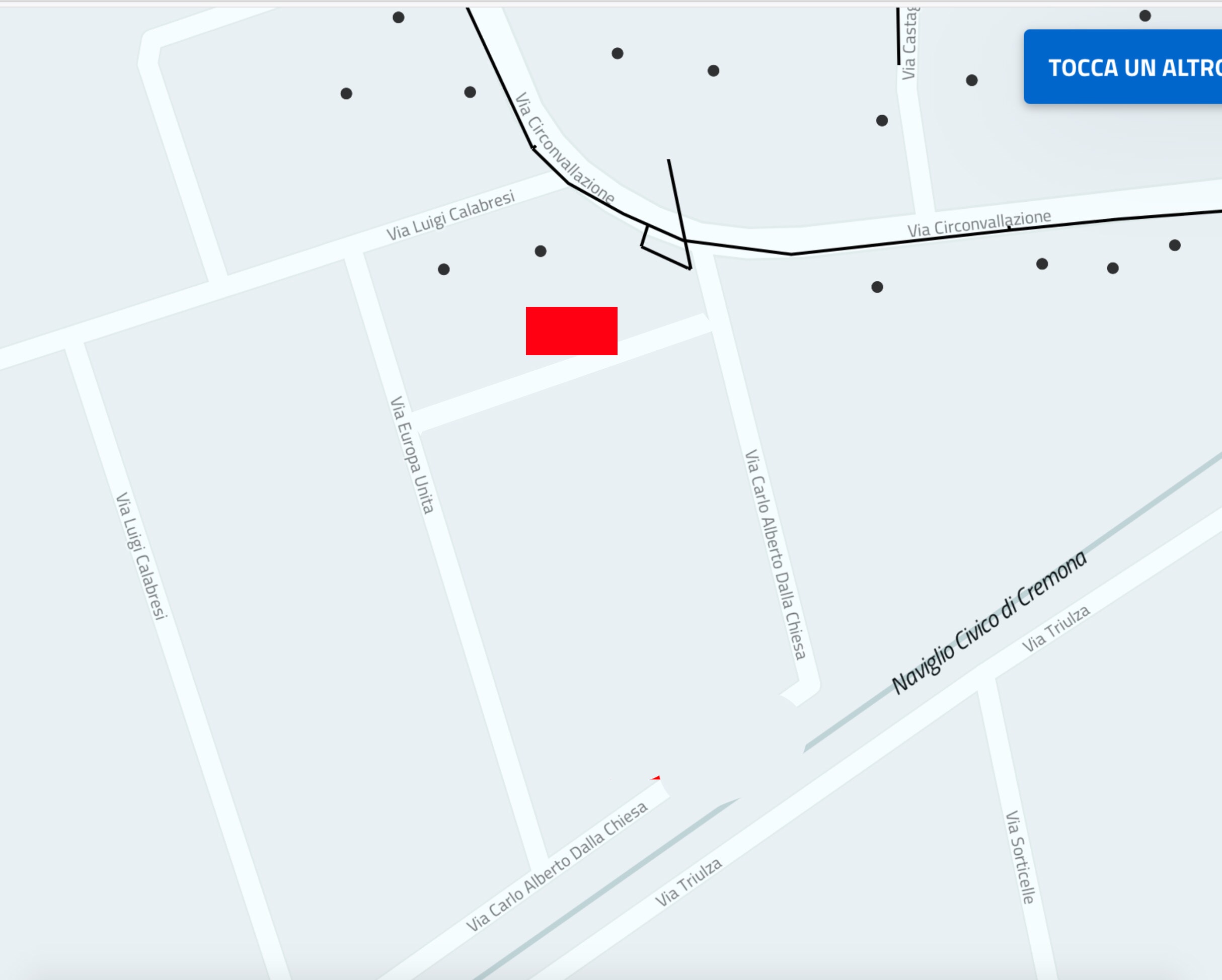Click the tiny red triangle marker near Dalla Chiesa
This screenshot has height=980, width=1222.
click(656, 778)
